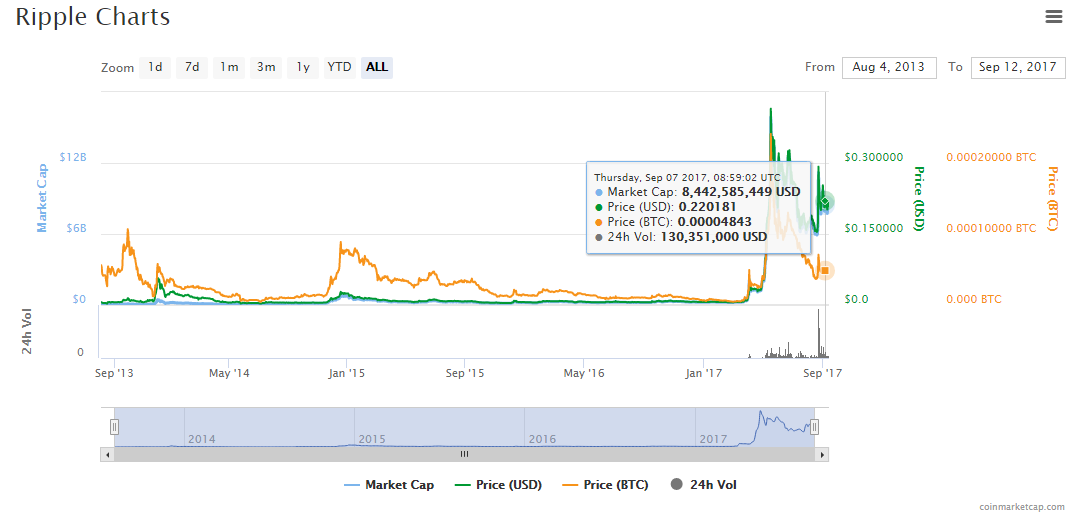1086x512 pixels.
Task: Click the Market Cap vertical axis title
Action: [42, 198]
